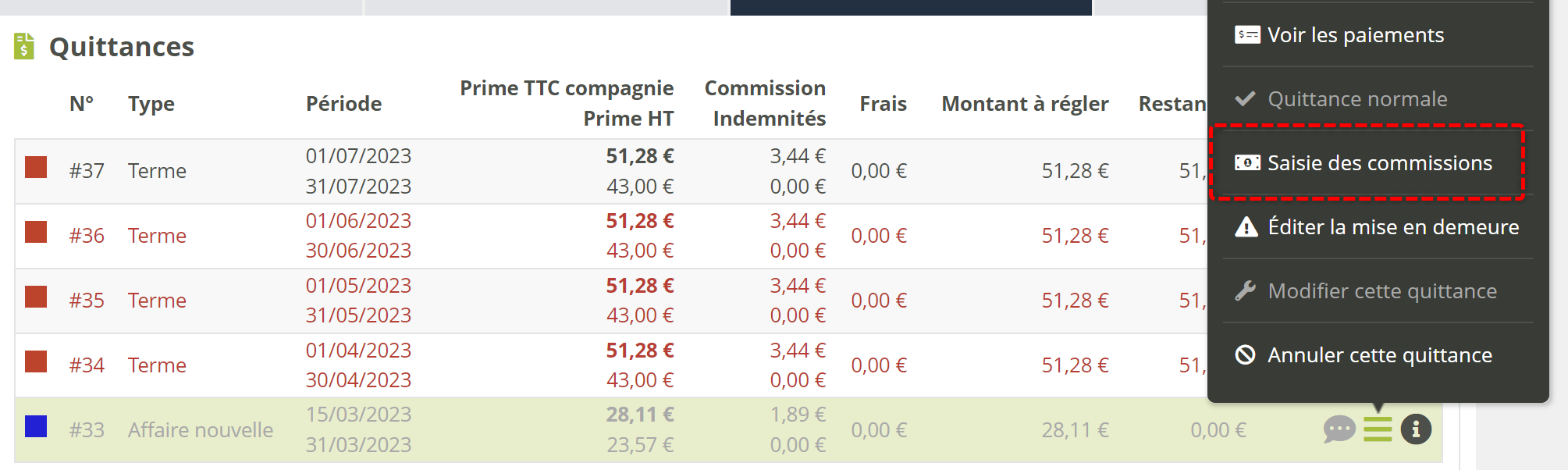Click the cancel circle icon beside Annuler
The image size is (1568, 470).
(x=1246, y=355)
